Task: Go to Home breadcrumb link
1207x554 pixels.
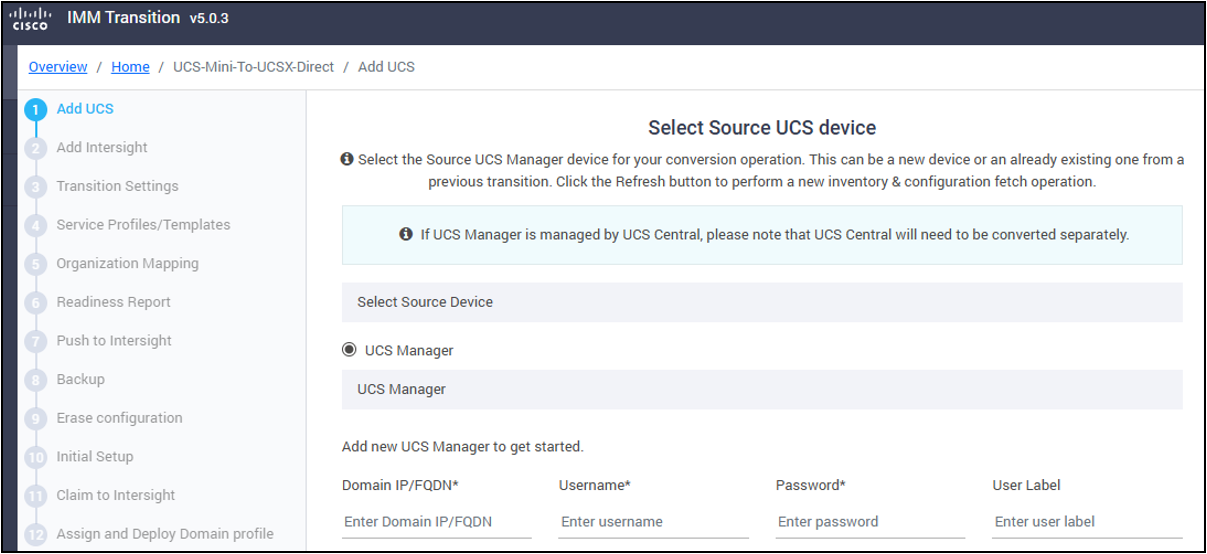Action: pos(130,67)
